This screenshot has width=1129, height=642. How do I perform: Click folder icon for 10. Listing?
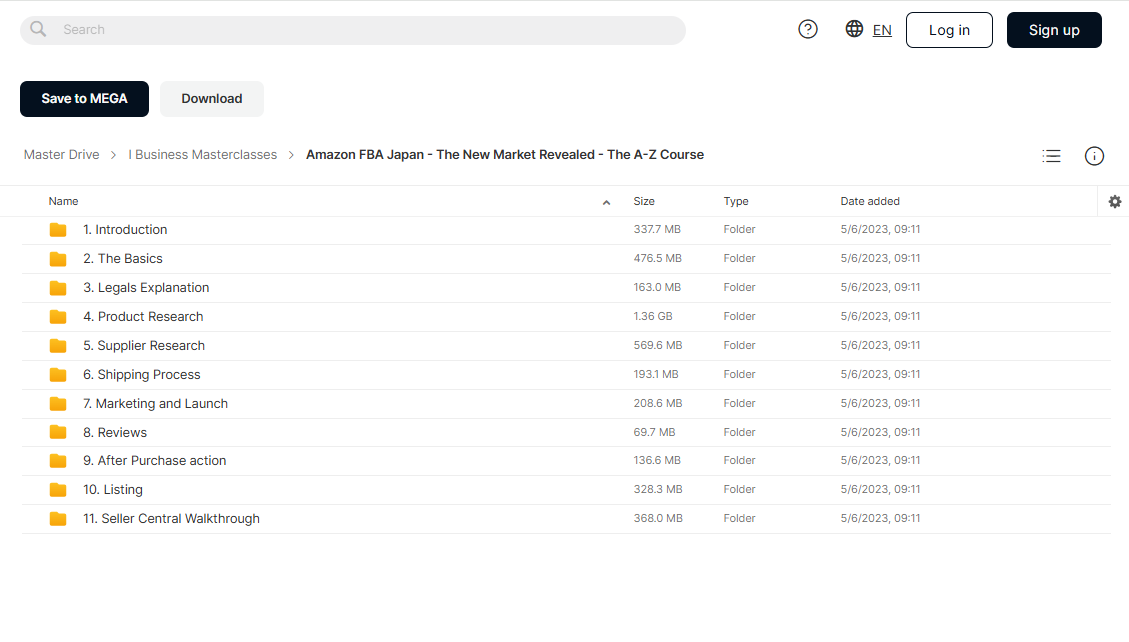58,489
